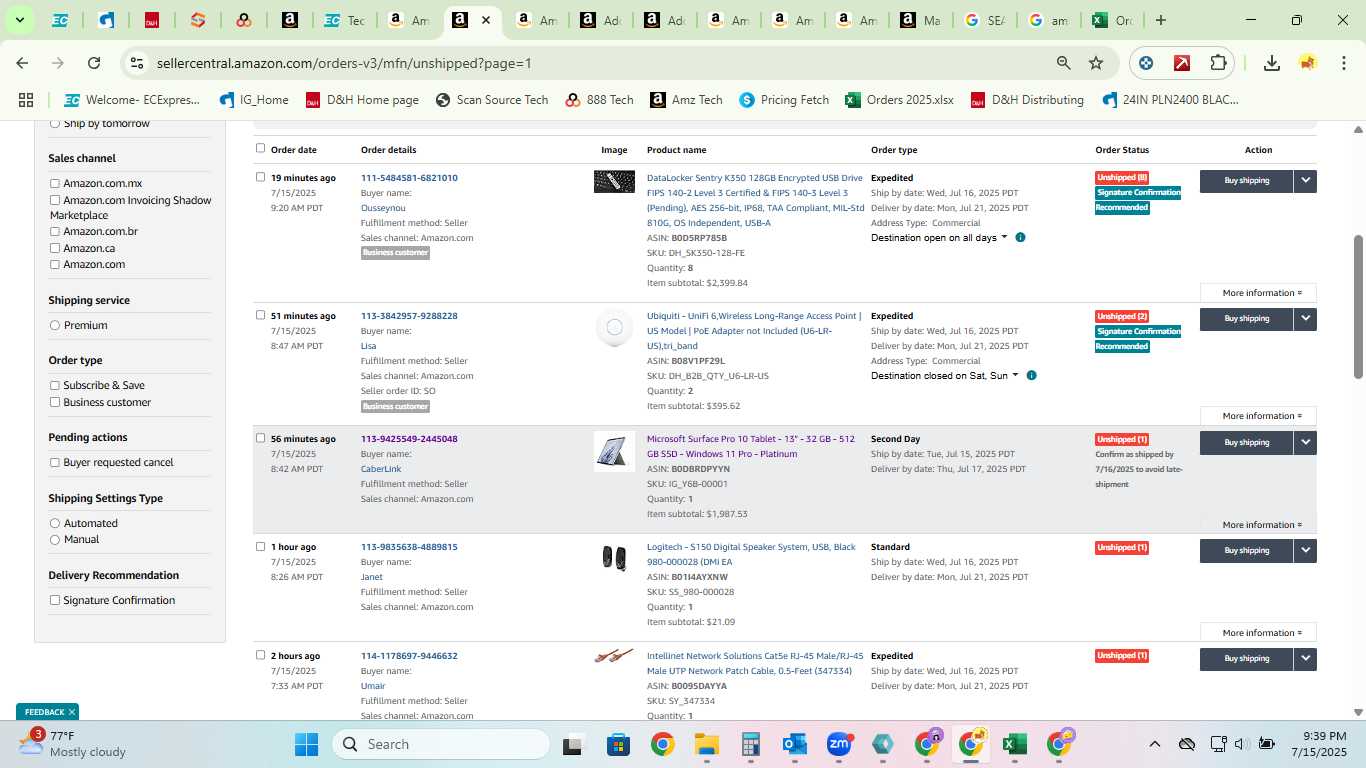
Task: Expand Buy shipping options for the Surface Pro order
Action: (1305, 442)
